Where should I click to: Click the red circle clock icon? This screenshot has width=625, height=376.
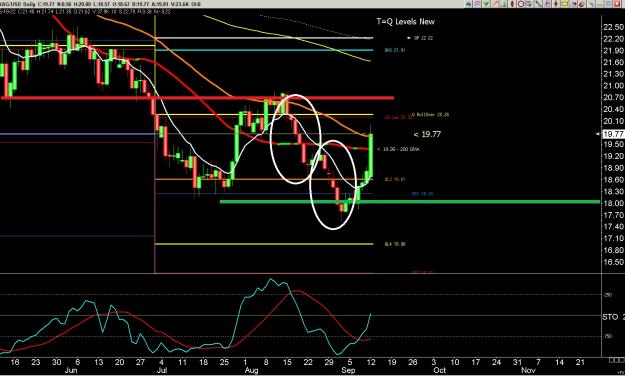521,4
